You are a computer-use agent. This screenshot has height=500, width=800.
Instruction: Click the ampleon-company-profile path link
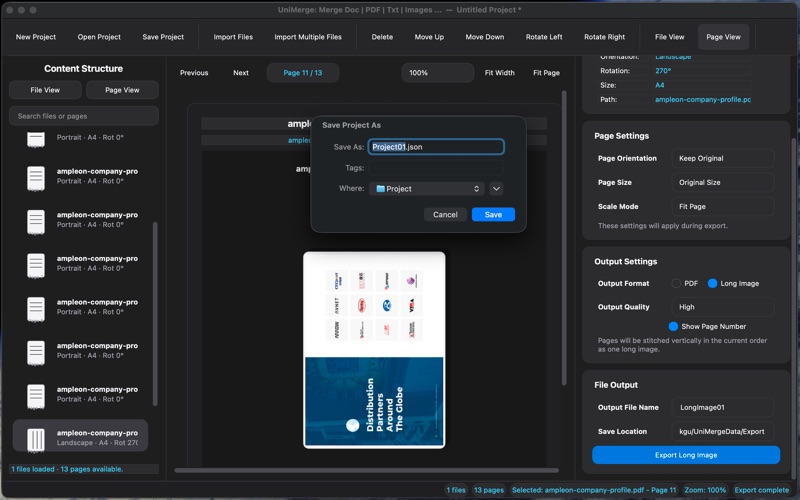click(x=703, y=99)
